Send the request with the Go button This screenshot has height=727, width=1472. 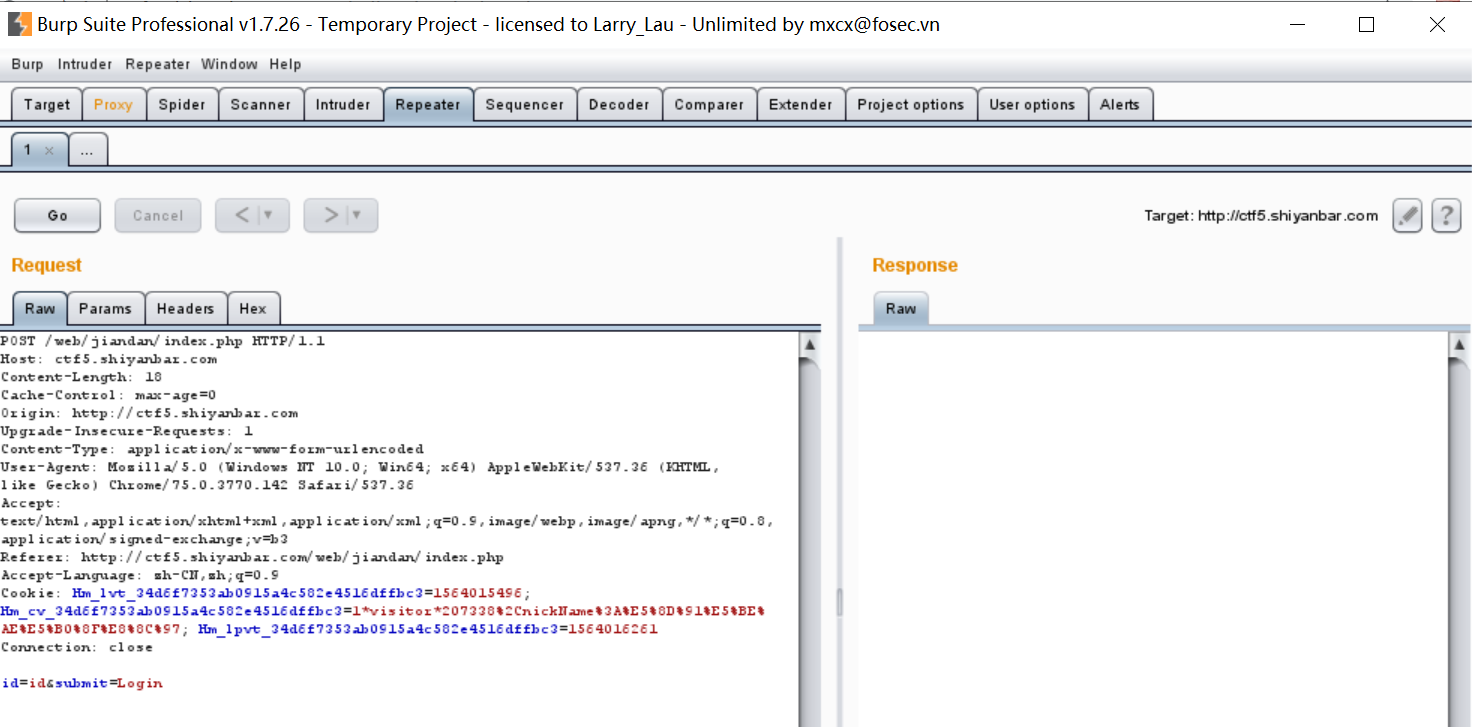click(57, 215)
